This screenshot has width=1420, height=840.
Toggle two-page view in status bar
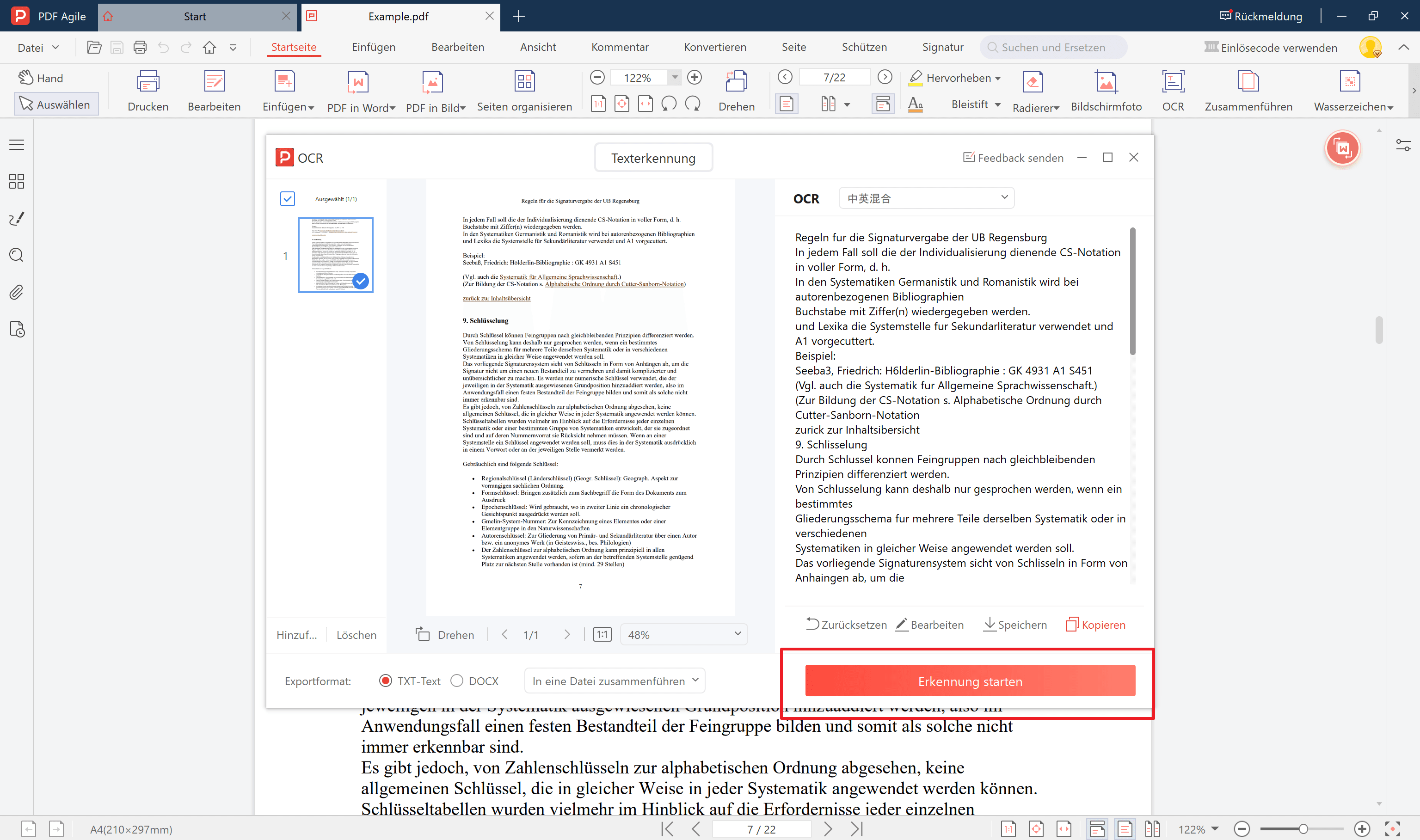[x=1153, y=829]
